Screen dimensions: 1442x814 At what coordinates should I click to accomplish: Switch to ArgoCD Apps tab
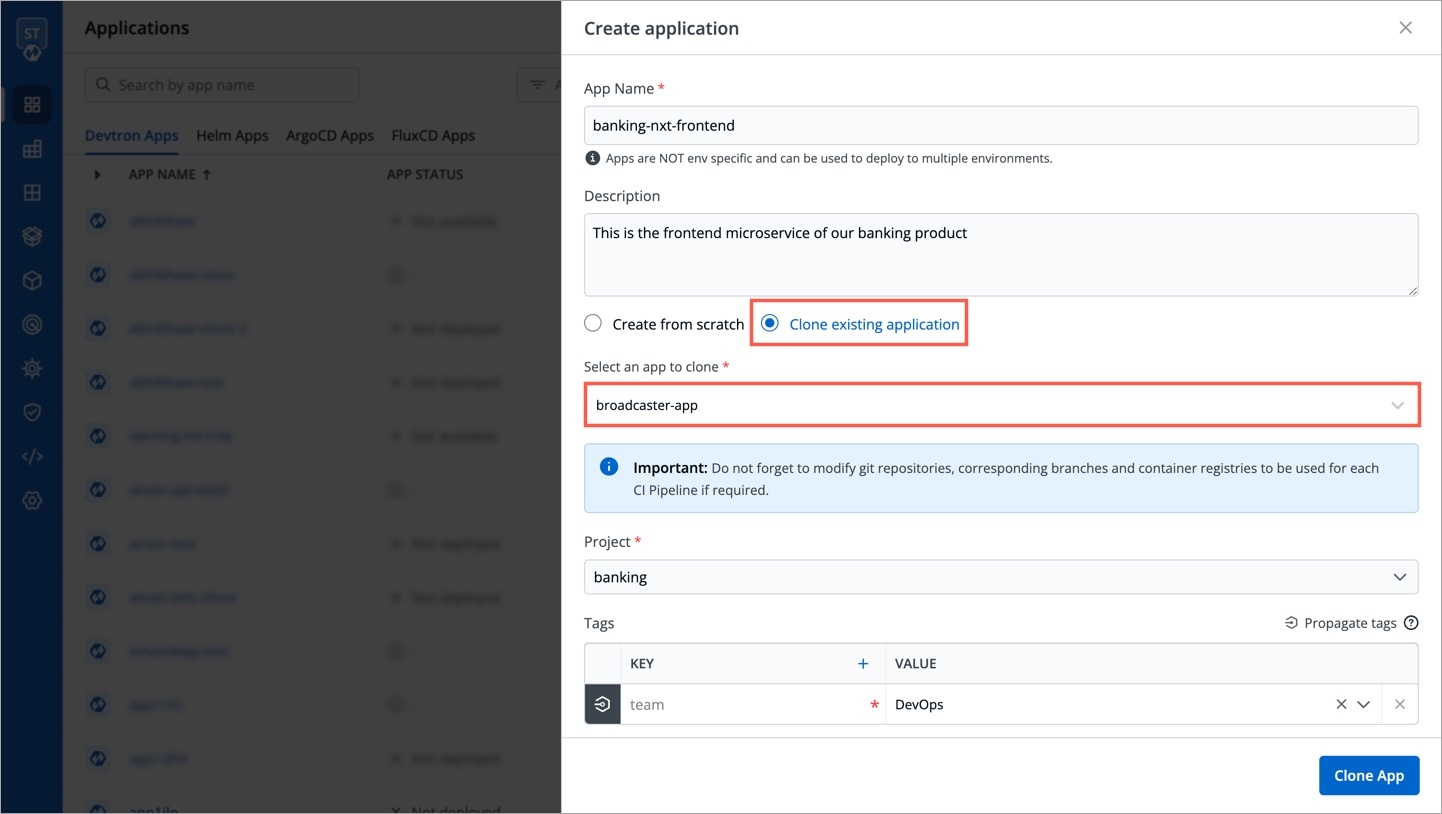coord(329,136)
